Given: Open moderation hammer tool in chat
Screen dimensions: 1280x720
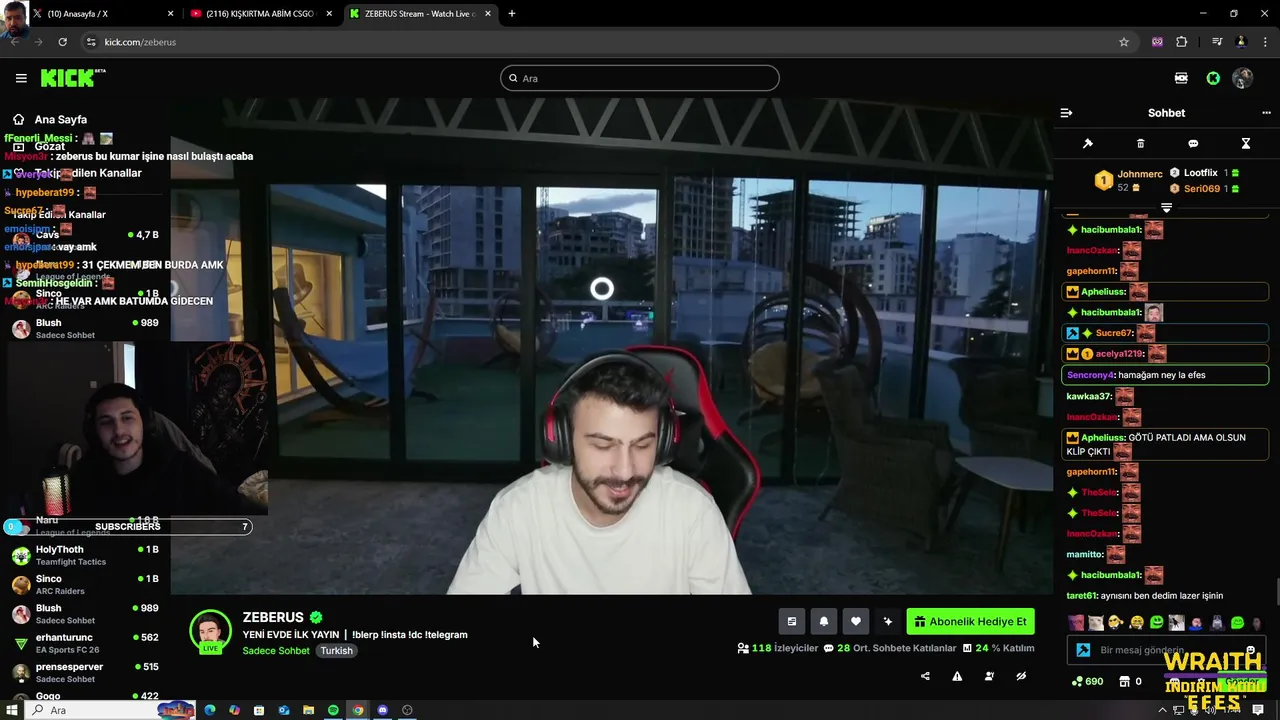Looking at the screenshot, I should pyautogui.click(x=1088, y=144).
